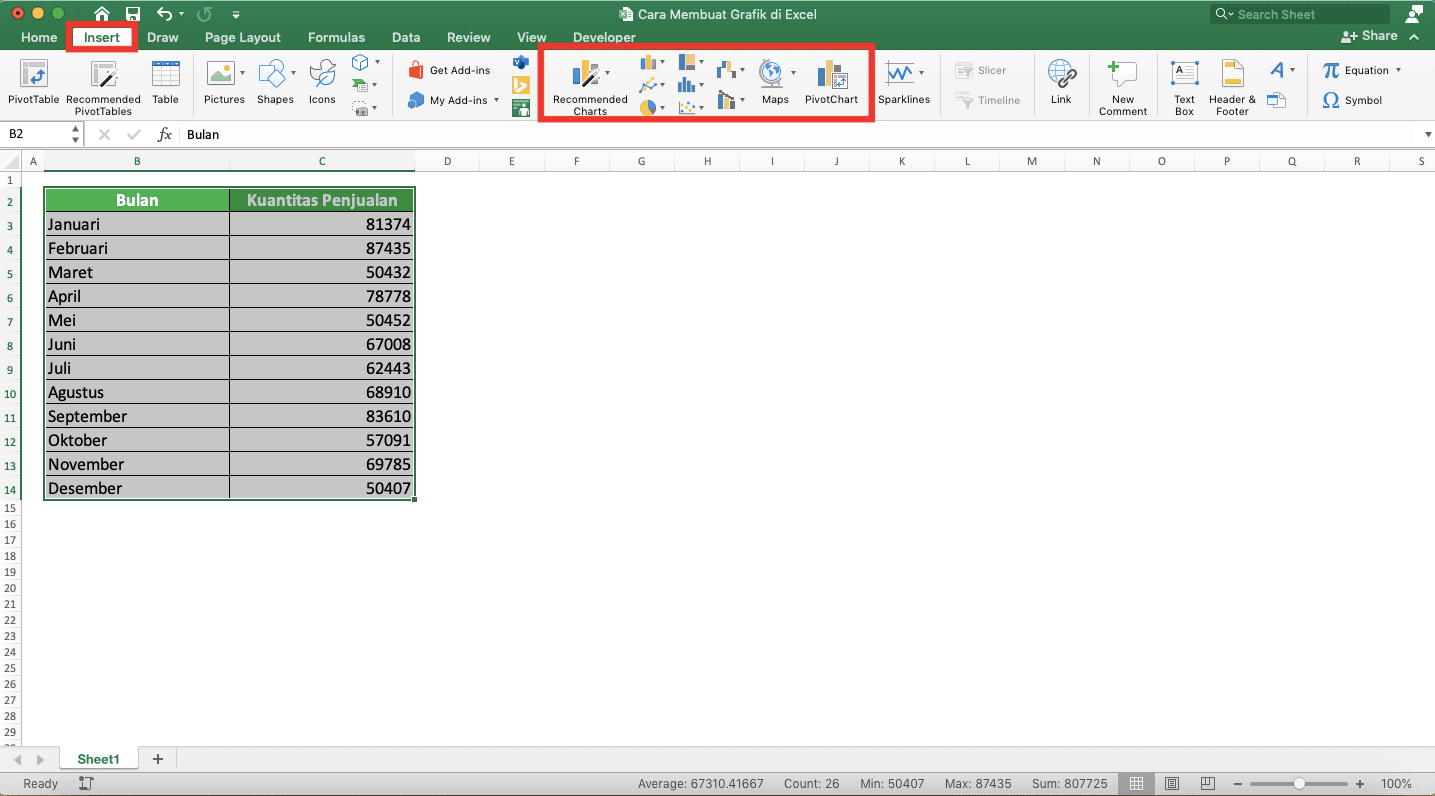The width and height of the screenshot is (1435, 796).
Task: Open Recommended PivotTables
Action: (103, 88)
